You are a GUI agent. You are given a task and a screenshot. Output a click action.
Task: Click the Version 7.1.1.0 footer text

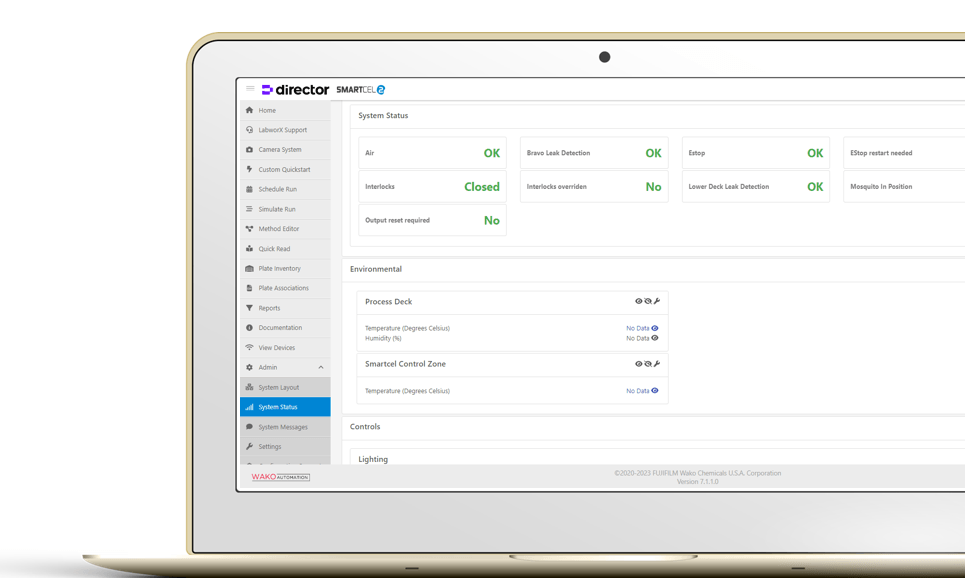click(x=697, y=481)
